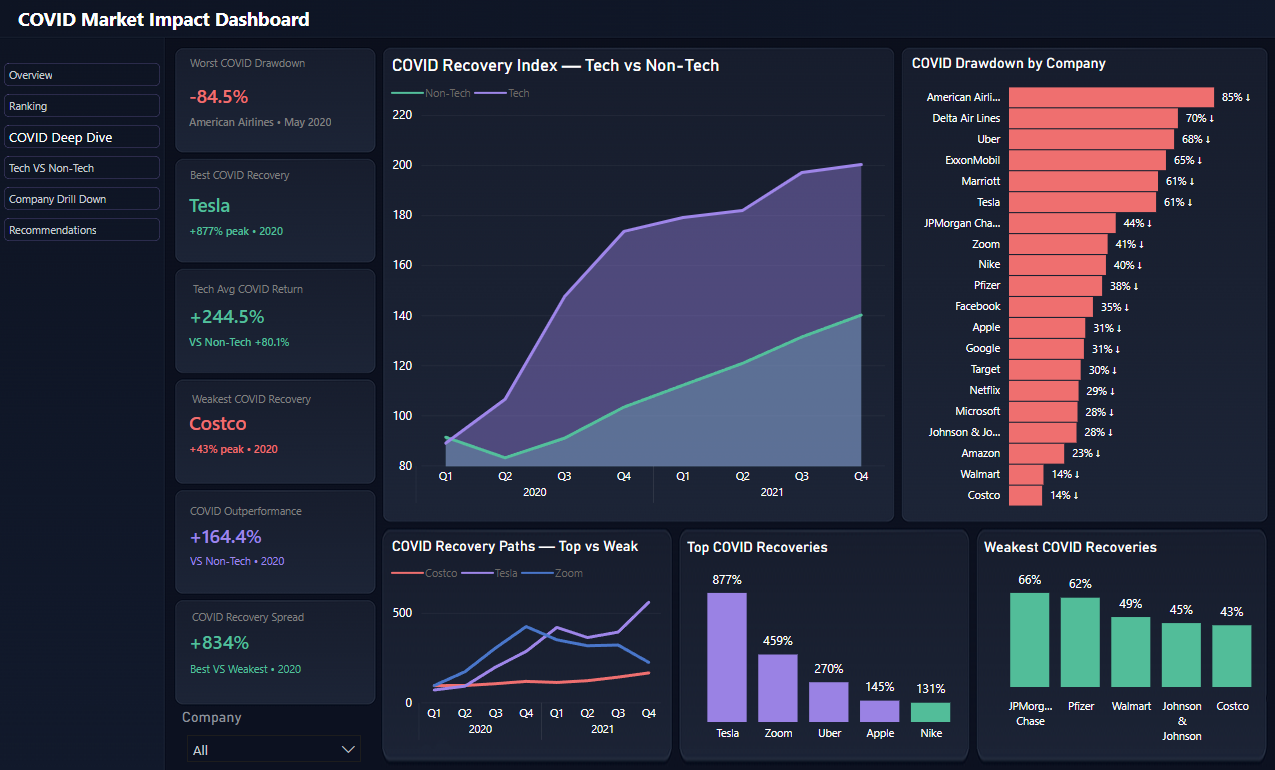
Task: Select Pfizer 62% weakest recovery bar
Action: tap(1081, 642)
